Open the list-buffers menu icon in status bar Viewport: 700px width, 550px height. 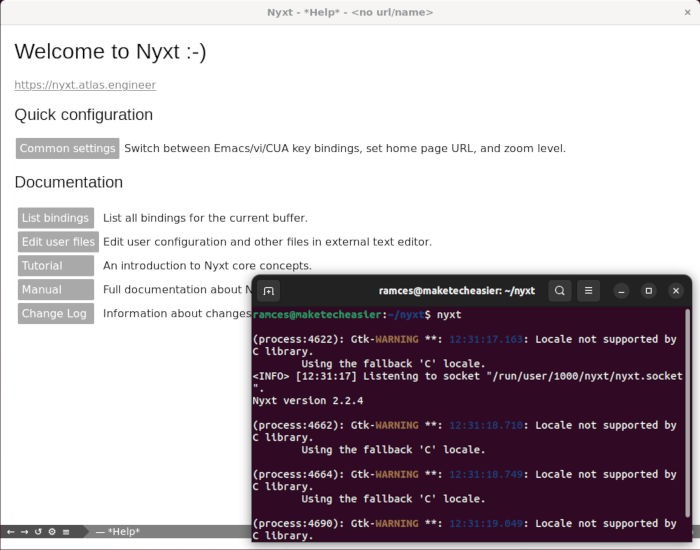[66, 532]
